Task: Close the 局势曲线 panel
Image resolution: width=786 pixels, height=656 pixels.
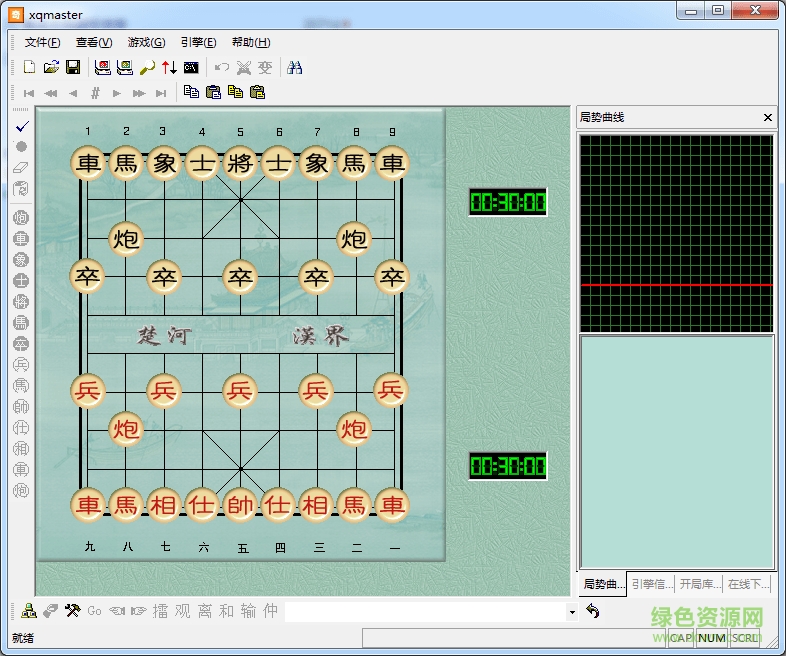Action: point(767,118)
